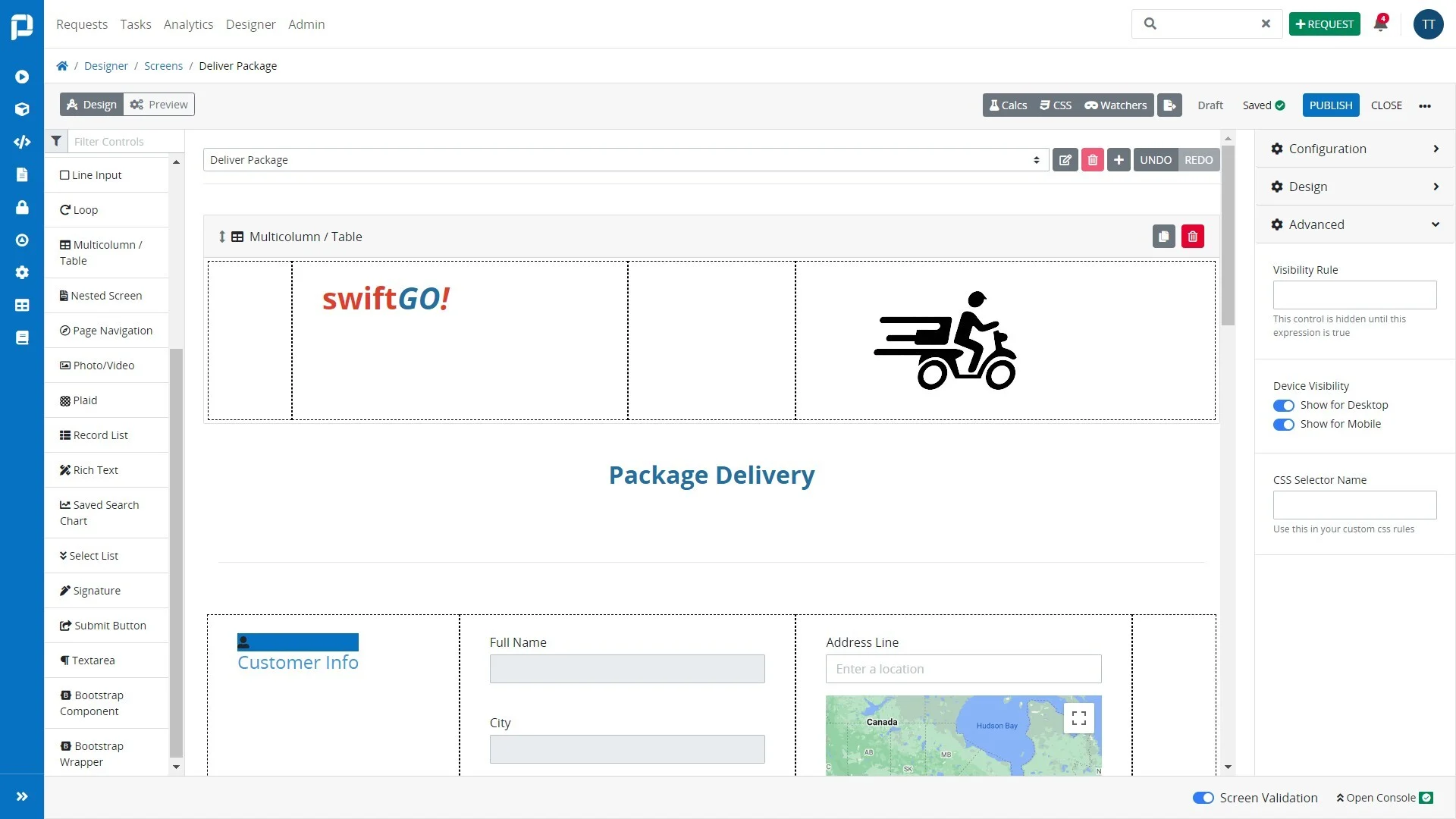Image resolution: width=1456 pixels, height=819 pixels.
Task: Toggle Show for Mobile off
Action: [x=1283, y=425]
